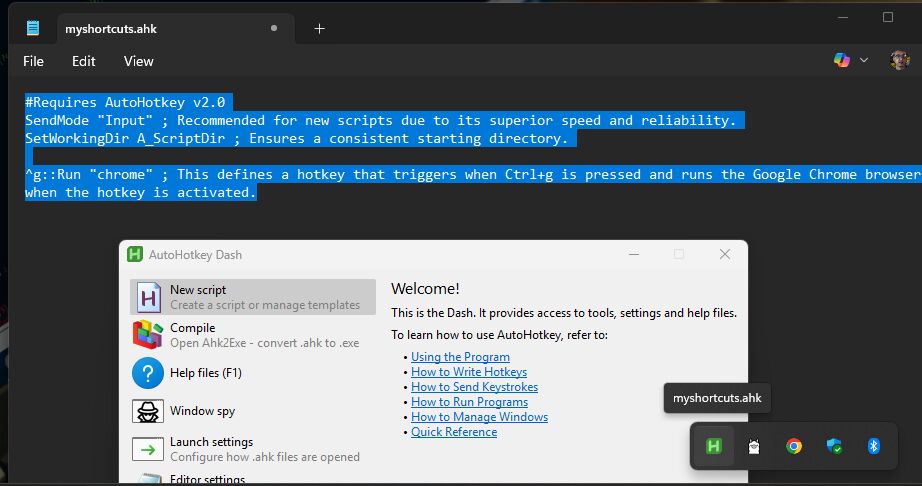Click the Help files question mark icon
Image resolution: width=922 pixels, height=486 pixels.
pyautogui.click(x=148, y=373)
